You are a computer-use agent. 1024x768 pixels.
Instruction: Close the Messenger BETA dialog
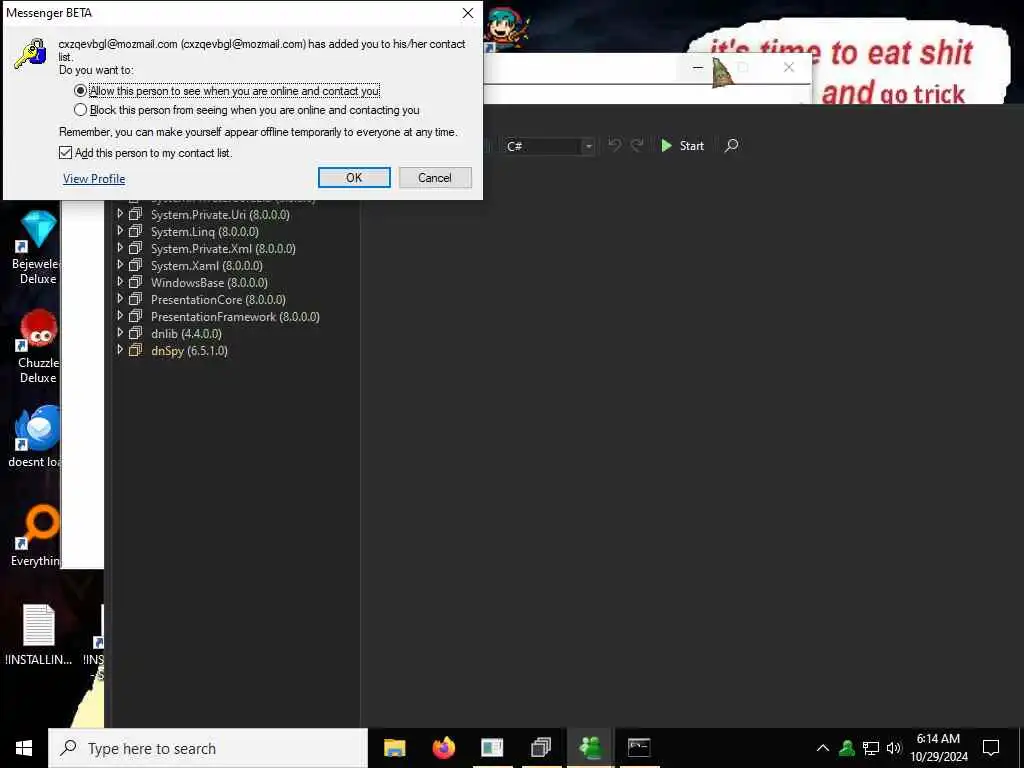click(468, 13)
